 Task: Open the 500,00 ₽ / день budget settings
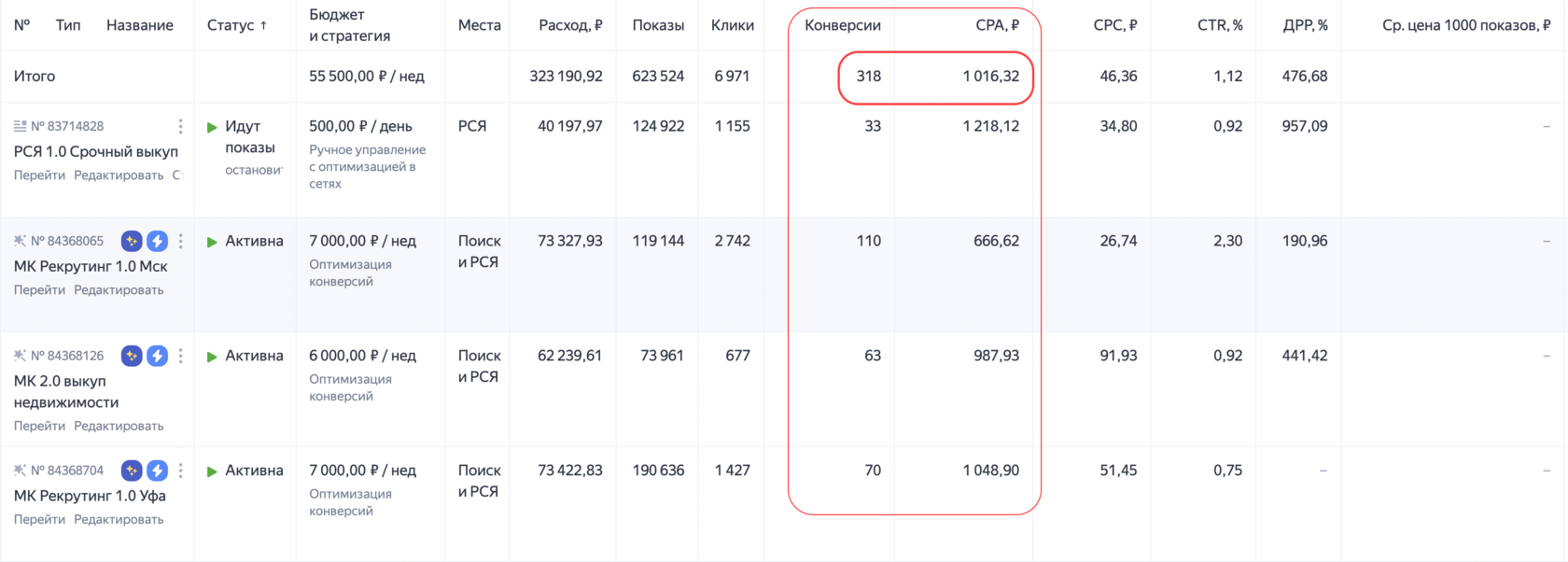(360, 126)
